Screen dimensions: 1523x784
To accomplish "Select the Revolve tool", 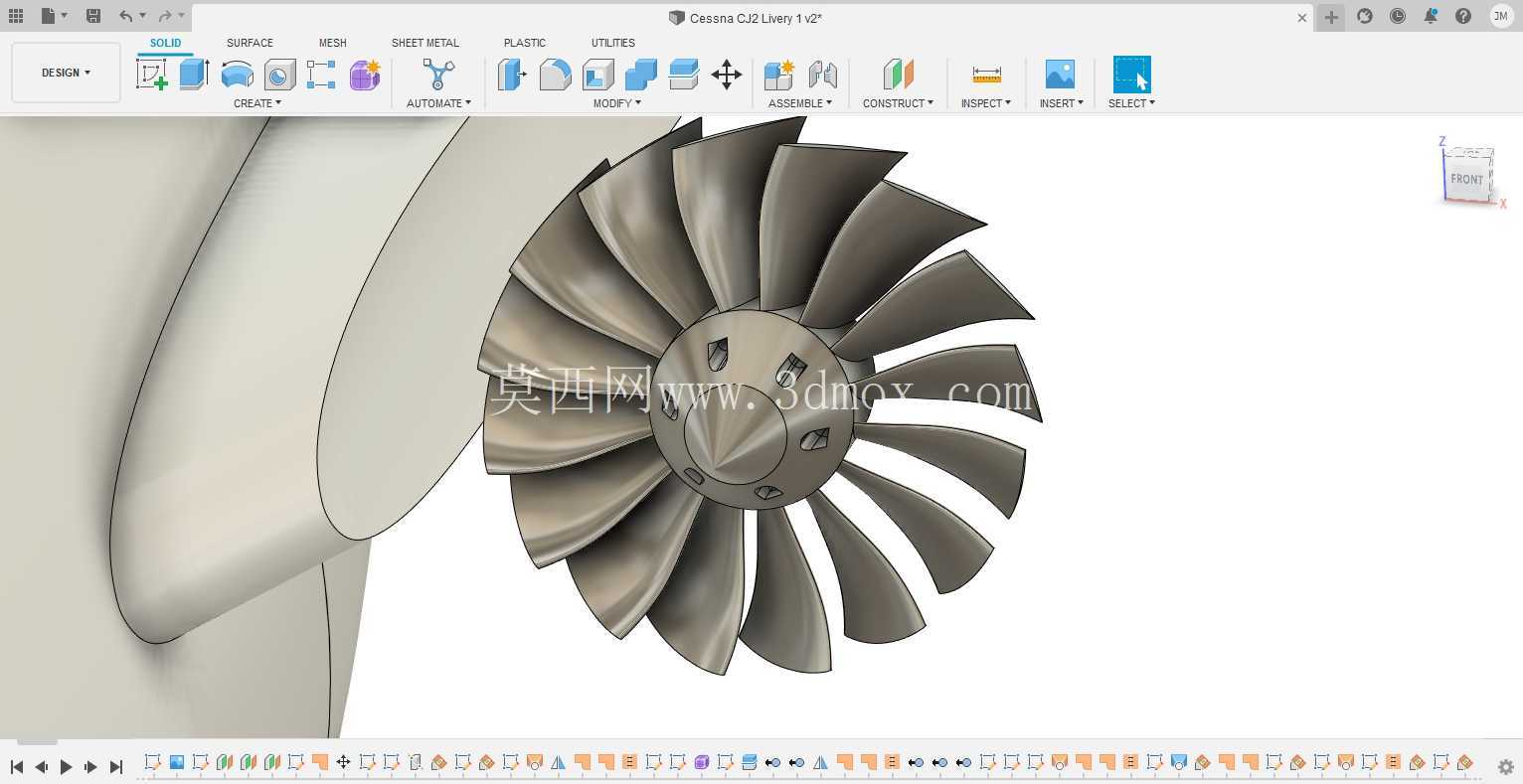I will point(237,75).
